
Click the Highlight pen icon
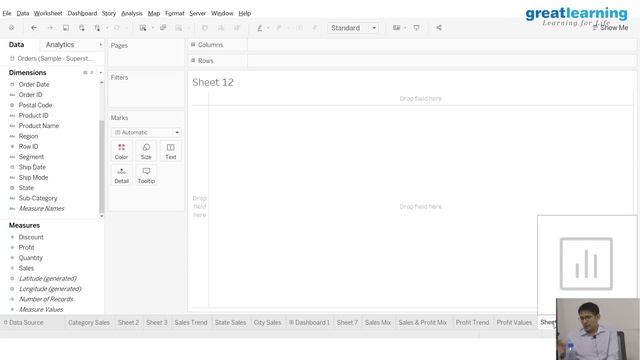tap(260, 28)
